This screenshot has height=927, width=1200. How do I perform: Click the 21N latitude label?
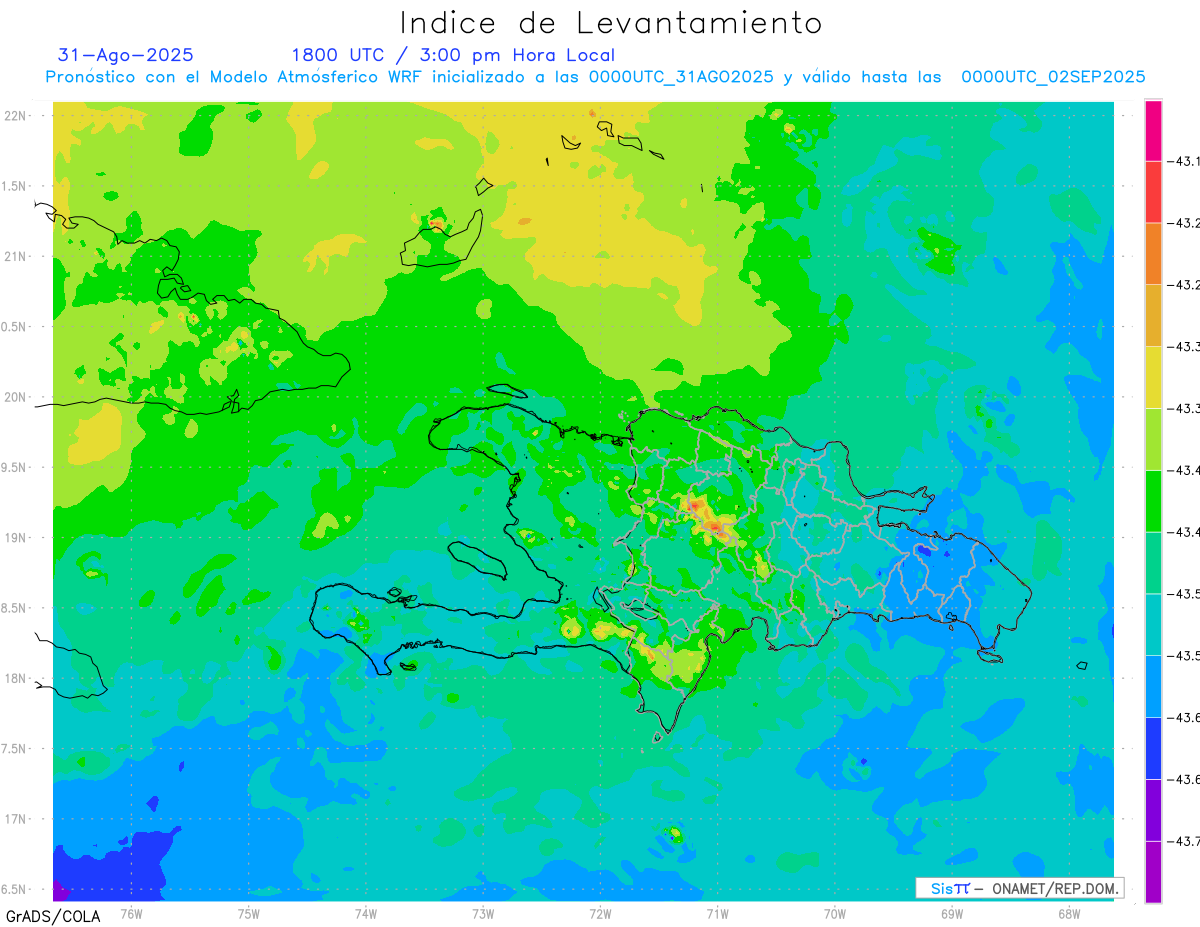16,256
